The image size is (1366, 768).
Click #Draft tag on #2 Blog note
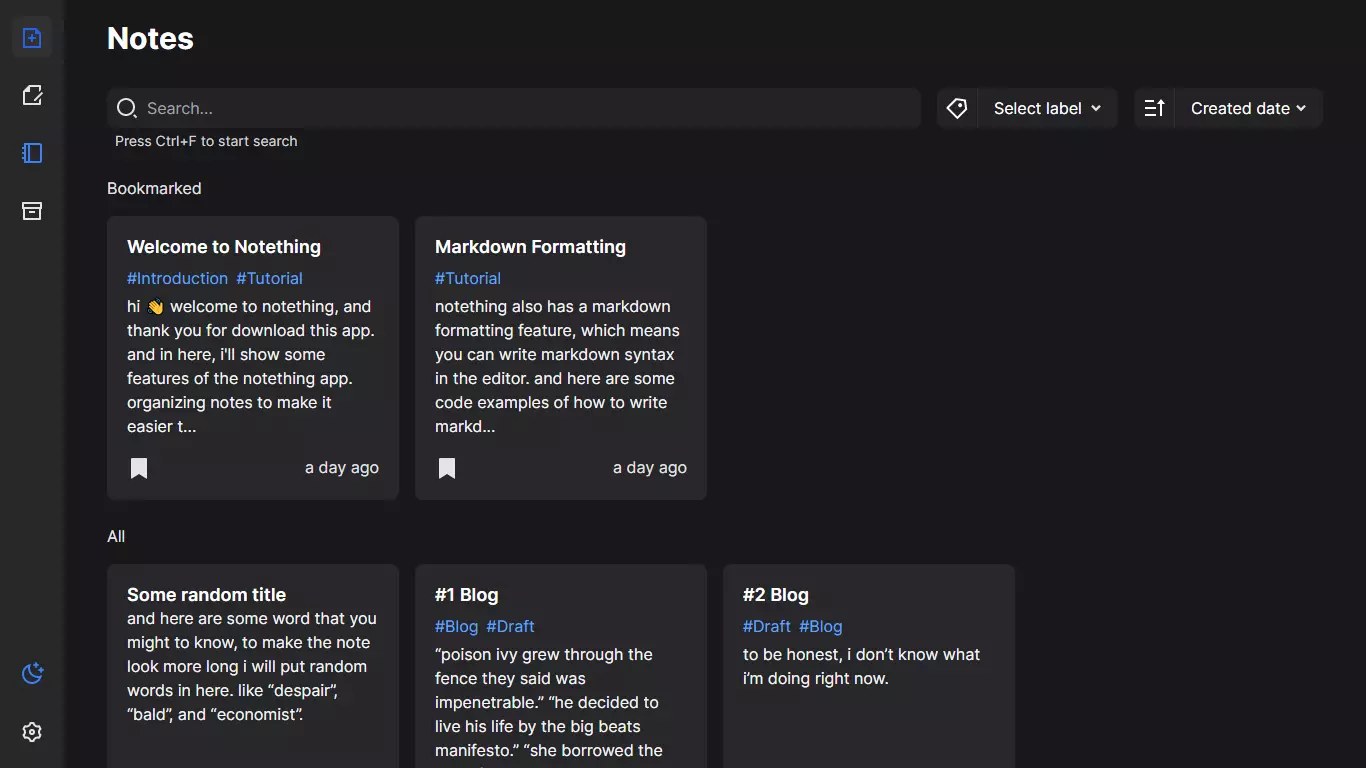click(x=766, y=626)
